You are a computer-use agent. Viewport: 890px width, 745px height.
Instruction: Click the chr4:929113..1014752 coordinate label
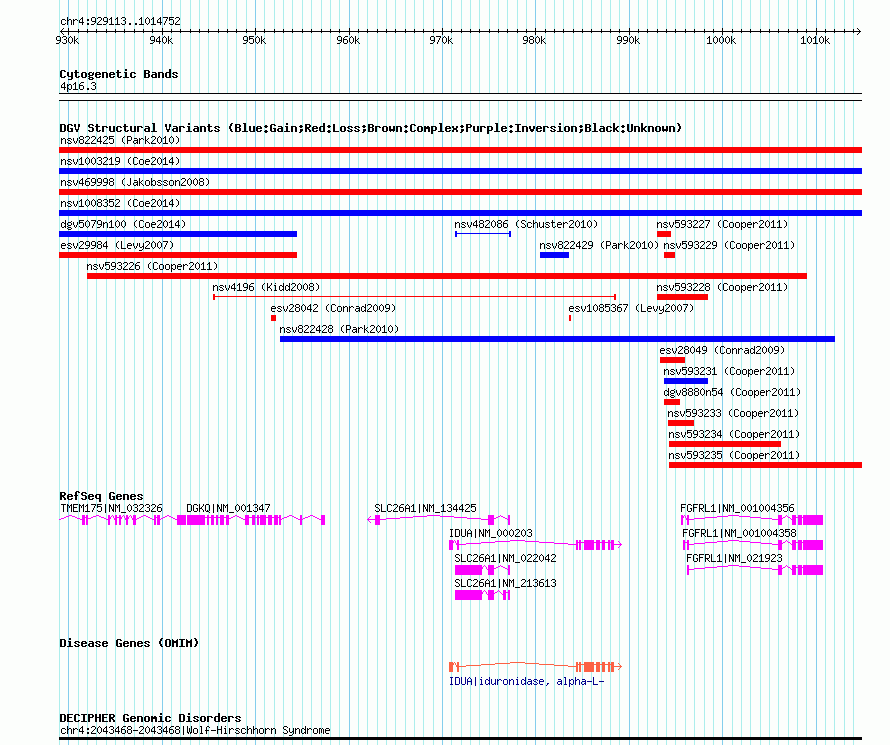(x=120, y=21)
